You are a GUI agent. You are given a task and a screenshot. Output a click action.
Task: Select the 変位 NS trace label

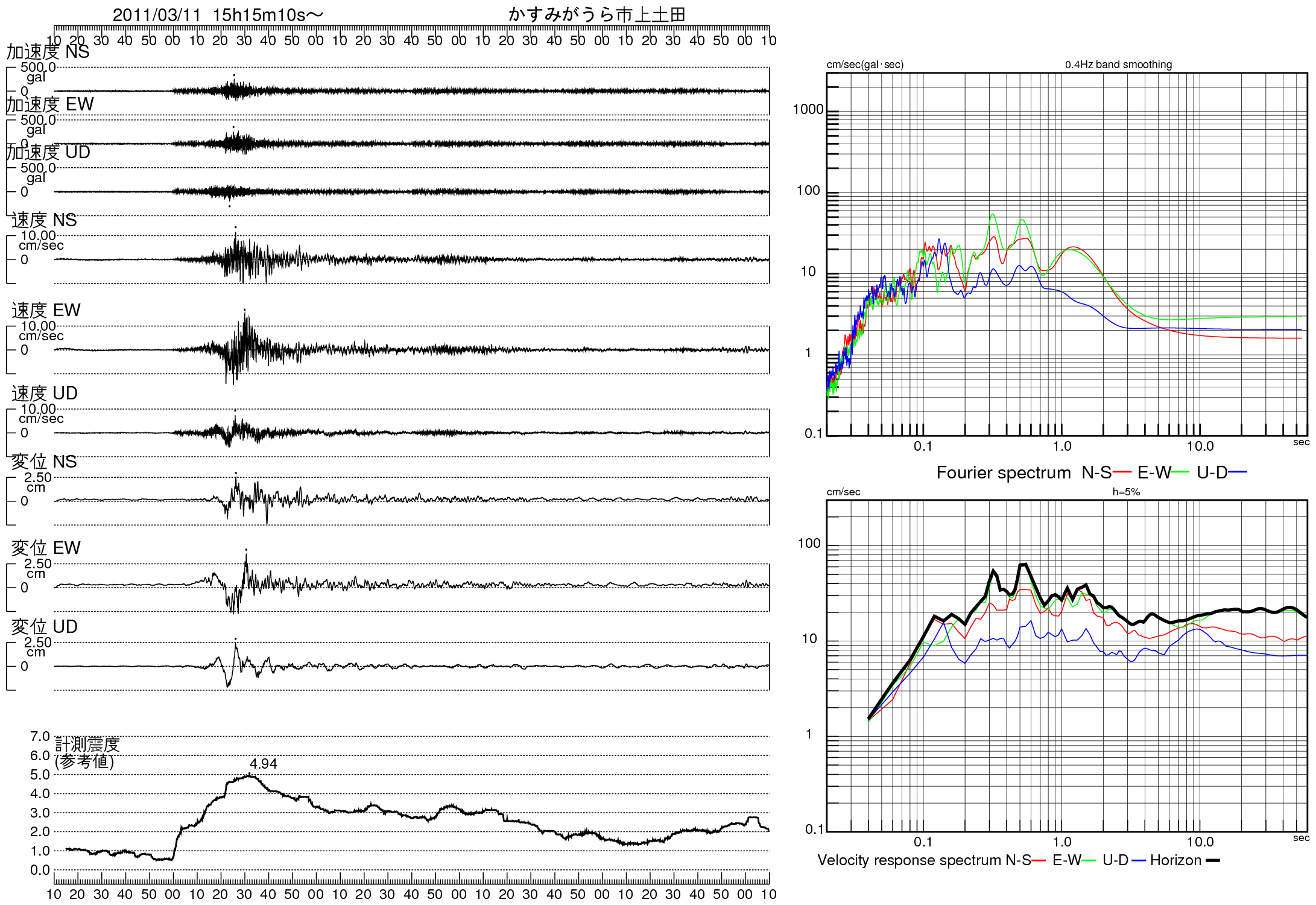click(x=44, y=462)
